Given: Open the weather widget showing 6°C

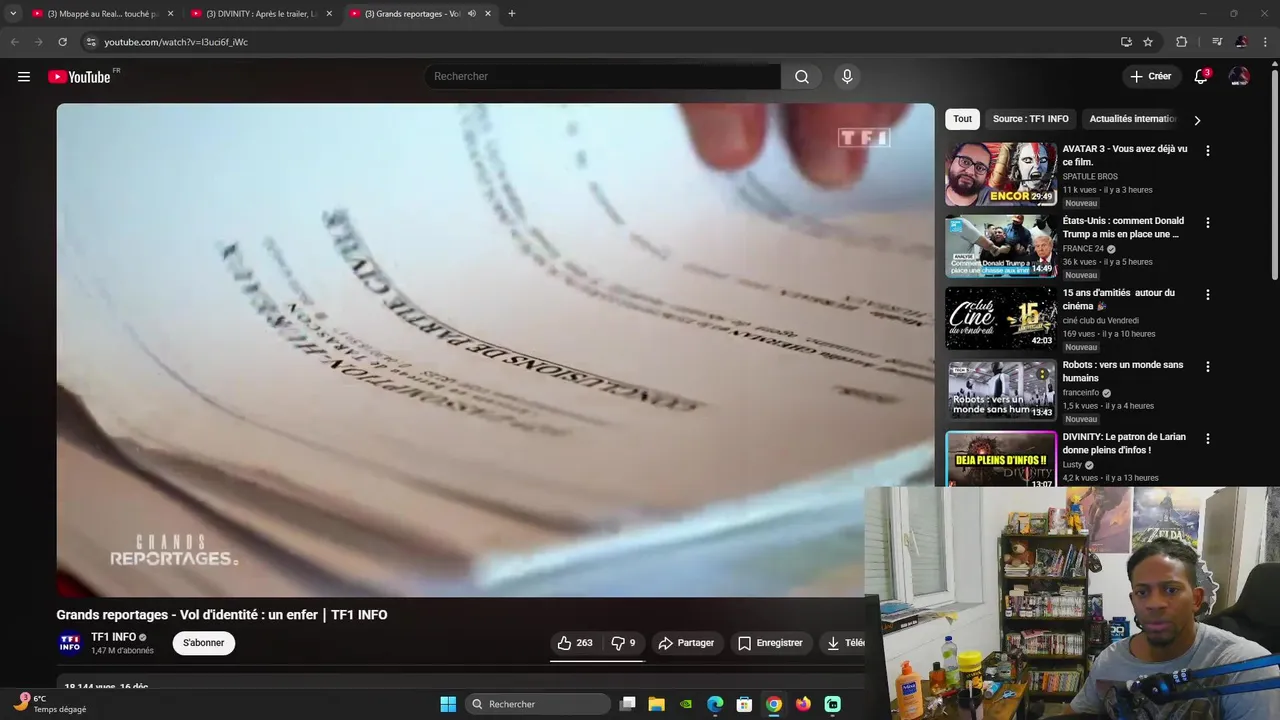Looking at the screenshot, I should click(x=50, y=703).
